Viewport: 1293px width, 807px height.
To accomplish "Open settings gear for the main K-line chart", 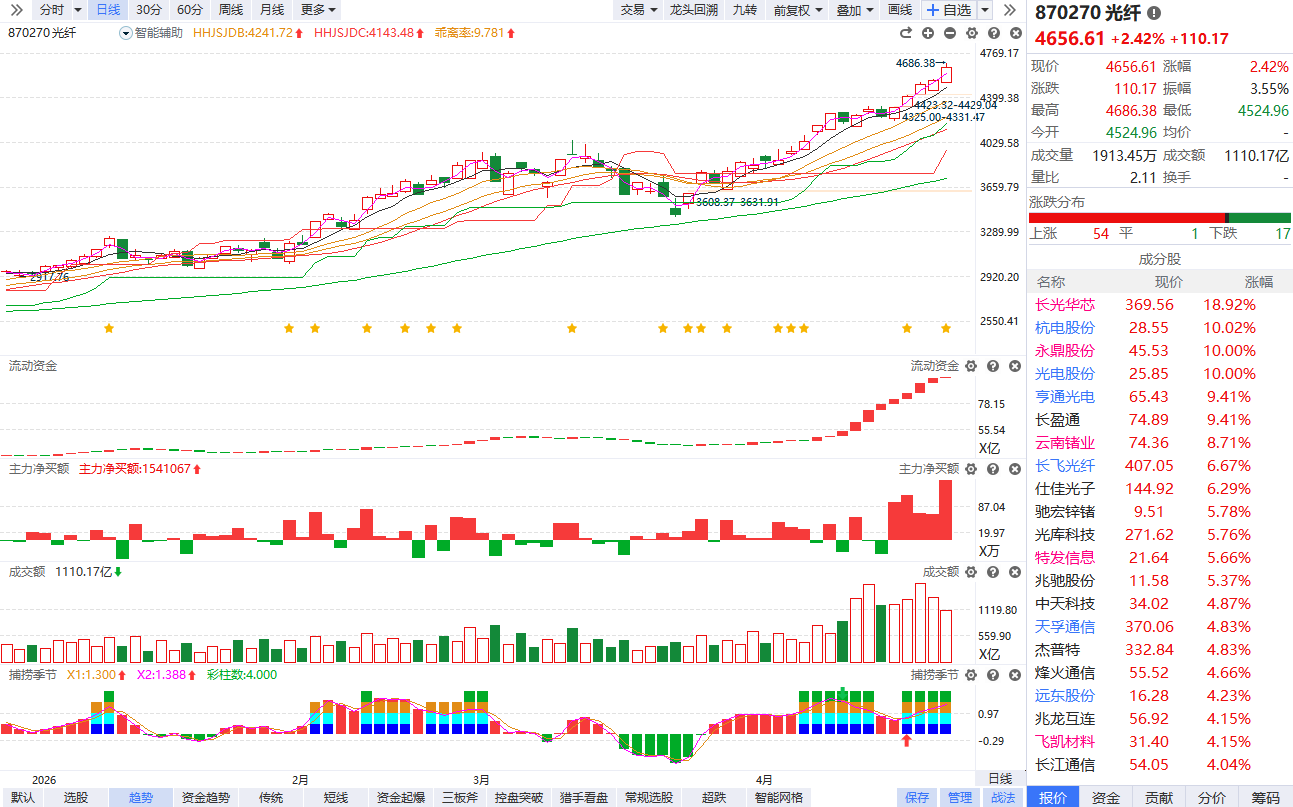I will pos(971,33).
